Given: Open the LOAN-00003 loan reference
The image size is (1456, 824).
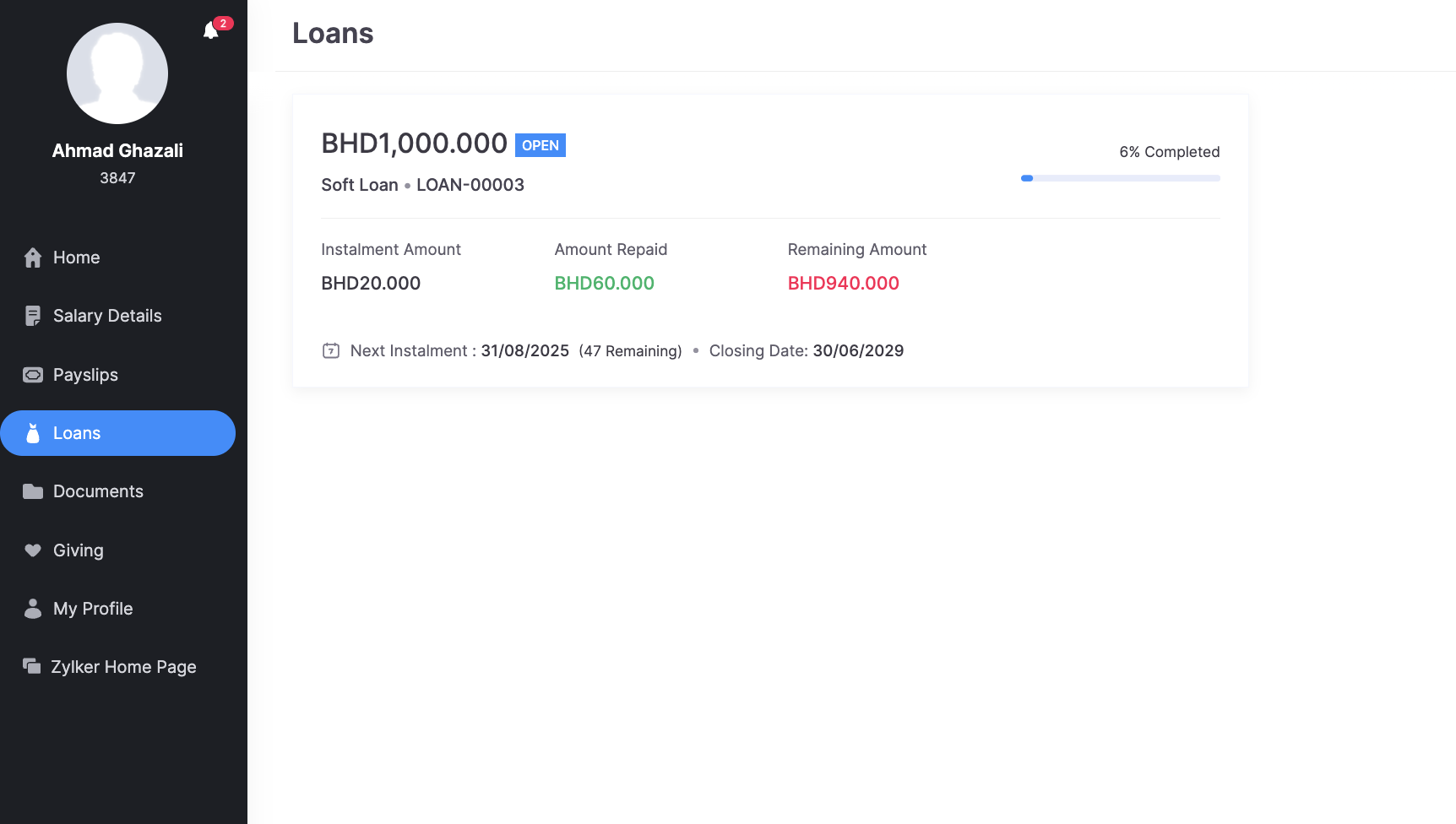Looking at the screenshot, I should tap(470, 185).
